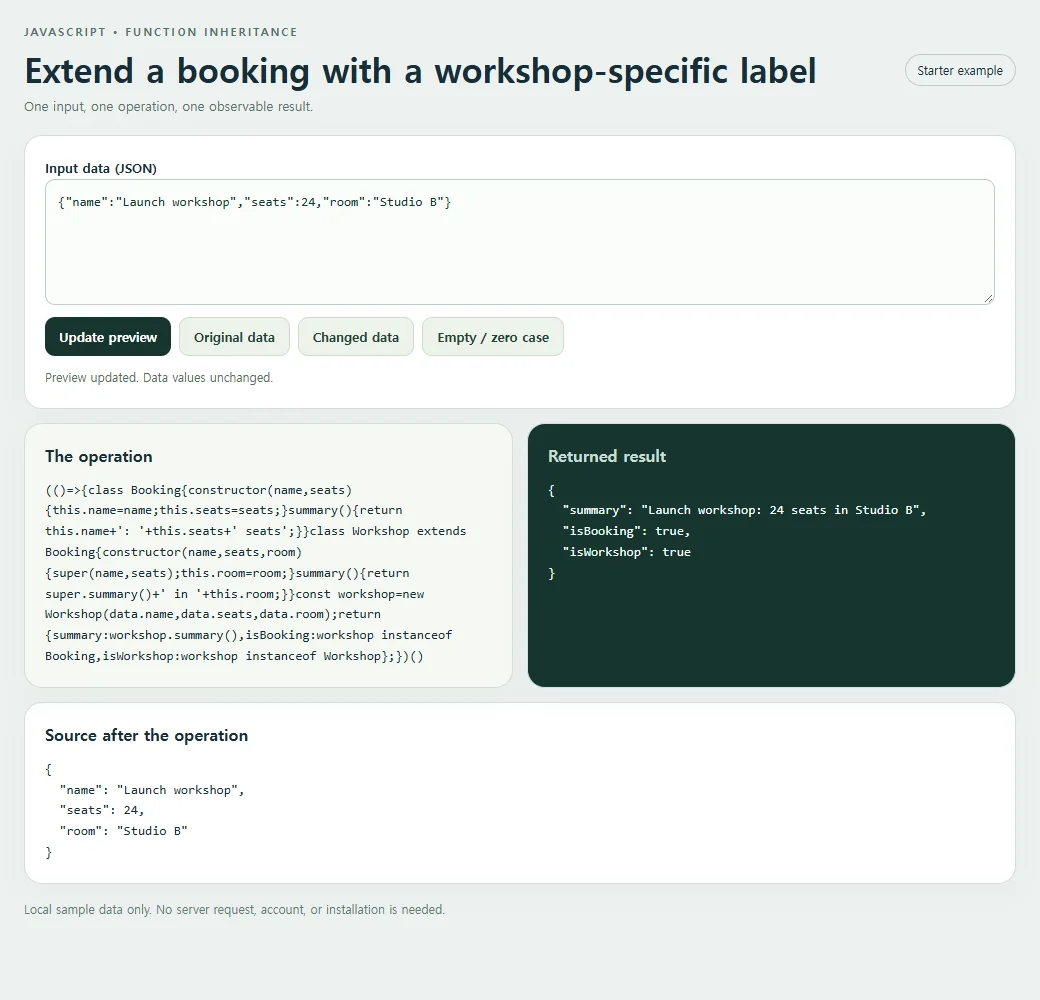Click the code line 'Booking{constructor(name,seats,room)'
1040x1000 pixels.
[x=173, y=552]
